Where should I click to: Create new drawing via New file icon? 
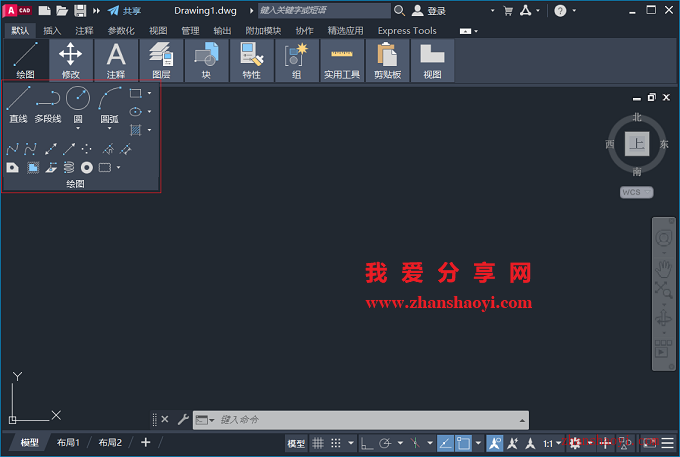44,11
